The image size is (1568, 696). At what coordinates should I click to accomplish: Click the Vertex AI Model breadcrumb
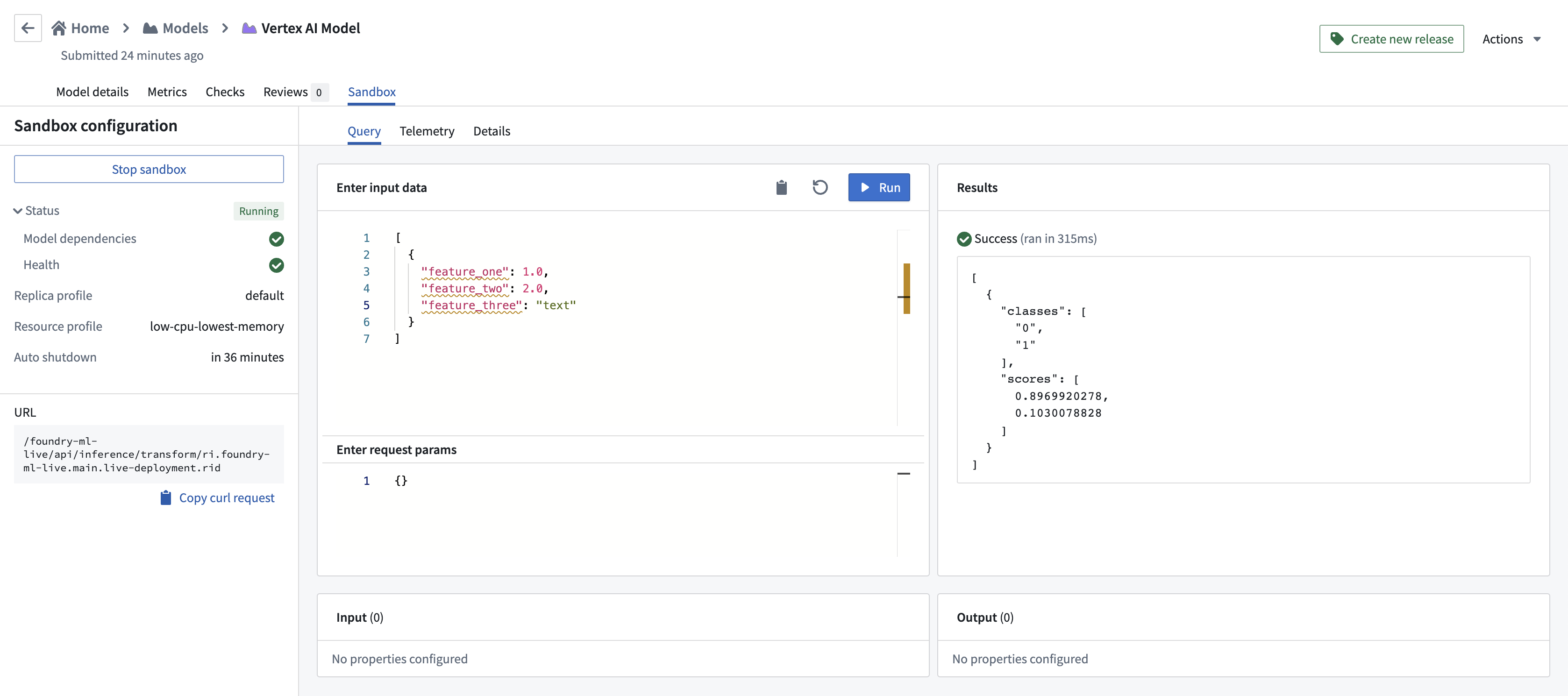301,28
